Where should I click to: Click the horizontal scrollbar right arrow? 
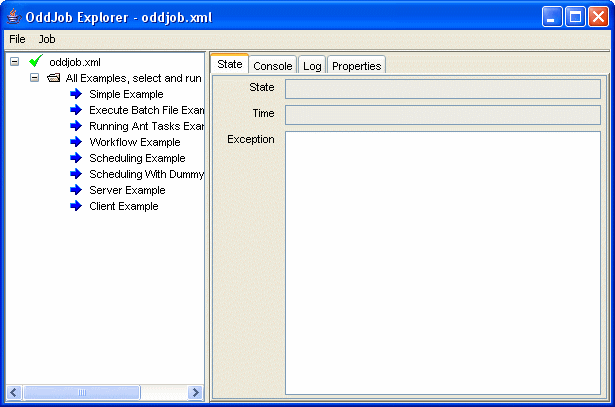196,393
